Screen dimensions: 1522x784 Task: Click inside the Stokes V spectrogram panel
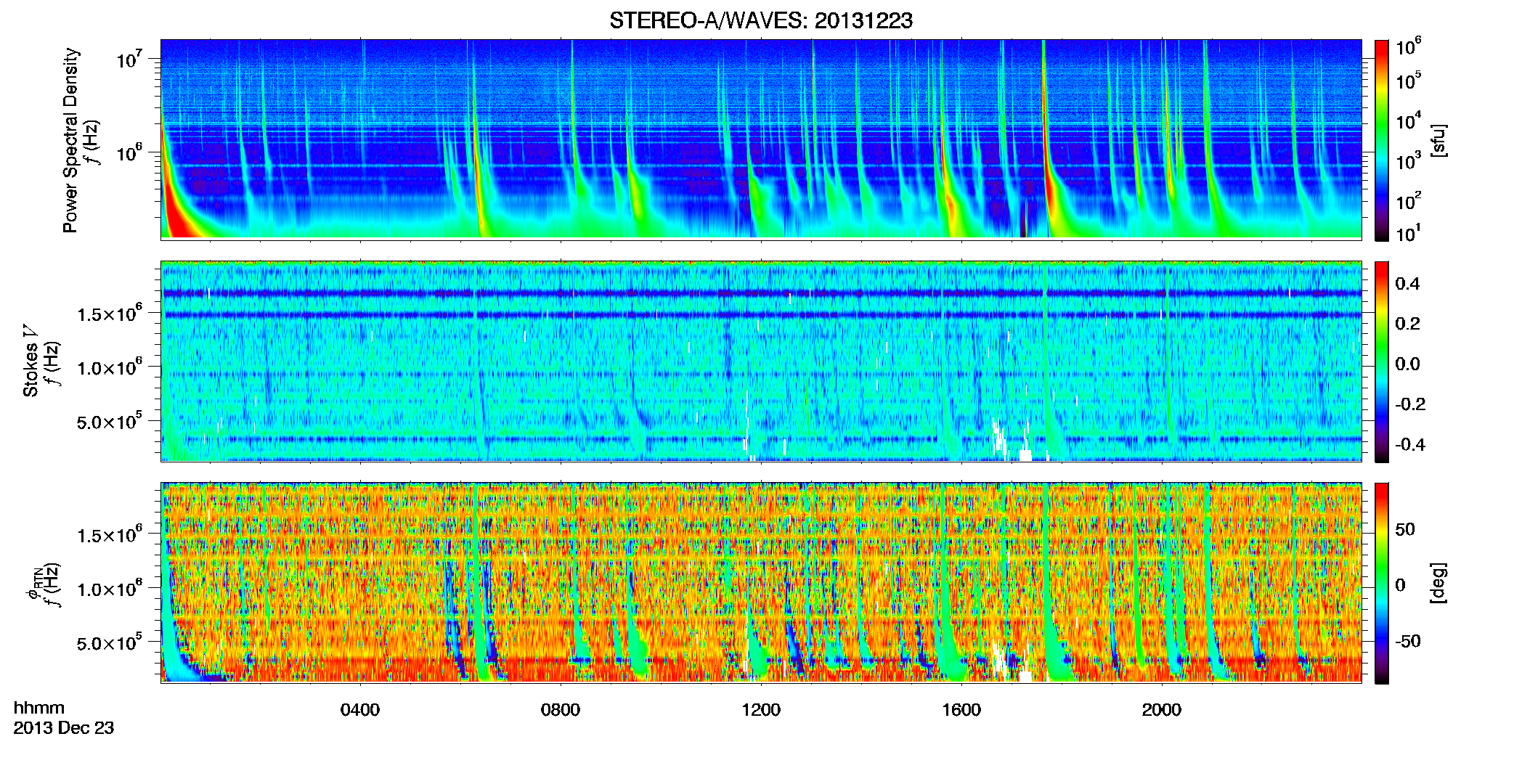coord(761,361)
